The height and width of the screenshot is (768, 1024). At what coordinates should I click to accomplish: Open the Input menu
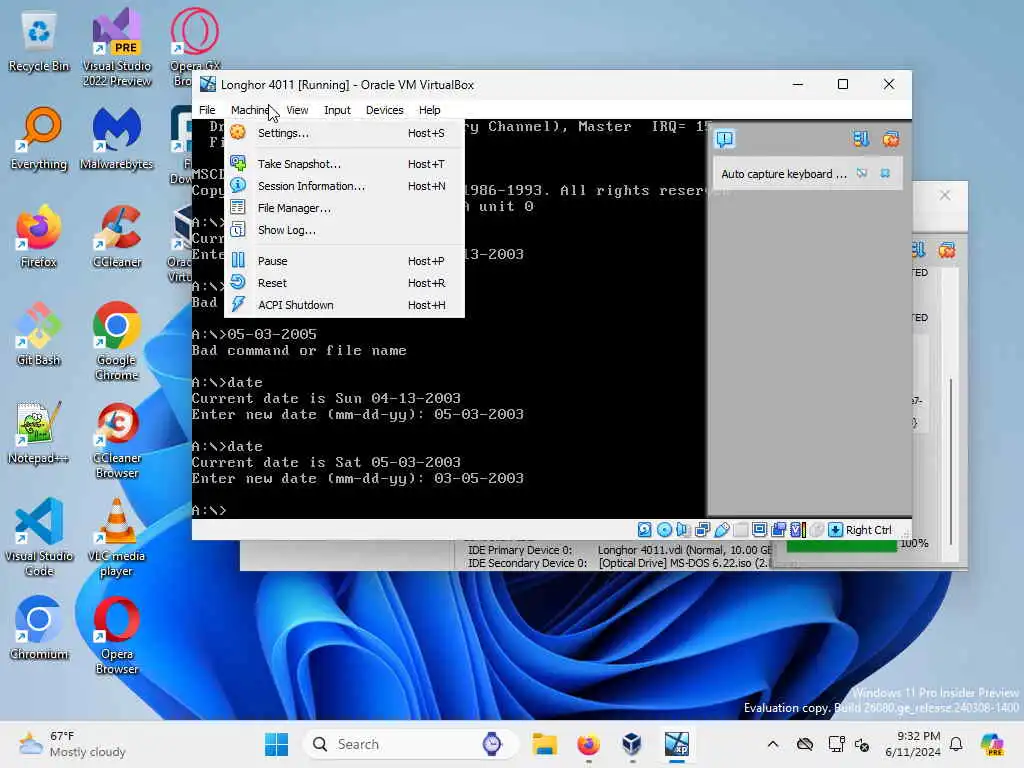337,110
